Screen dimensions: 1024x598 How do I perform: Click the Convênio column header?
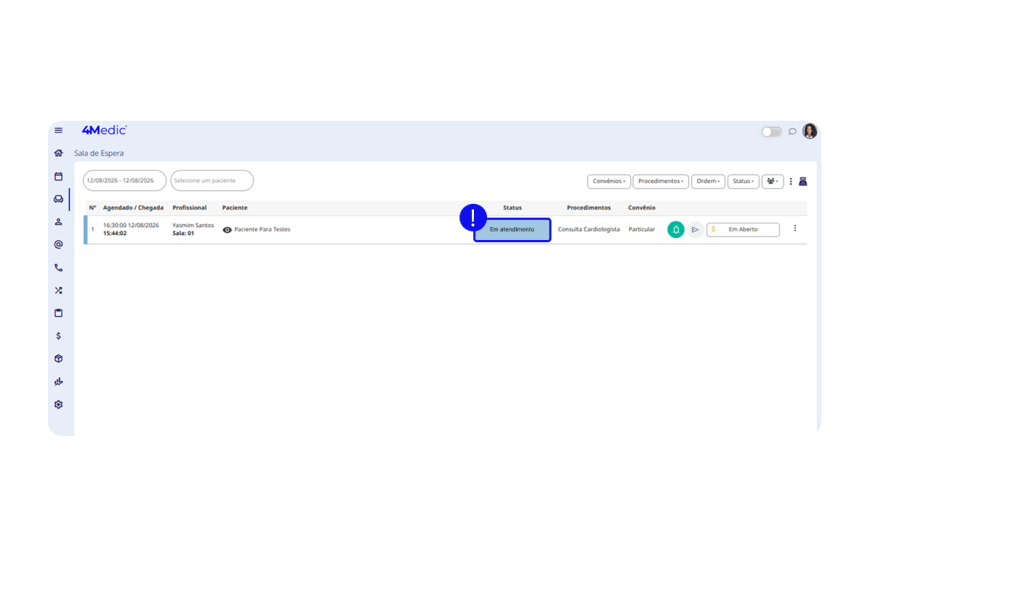[641, 208]
